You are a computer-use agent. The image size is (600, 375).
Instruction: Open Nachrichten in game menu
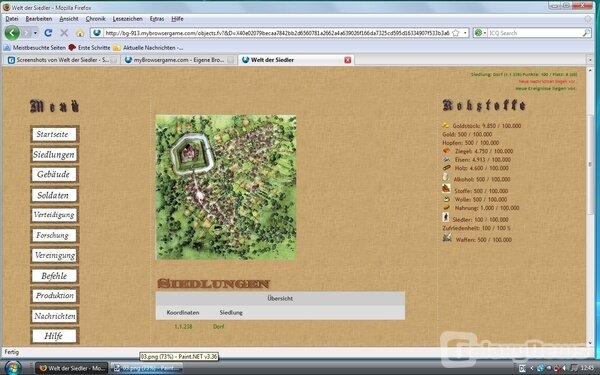coord(54,316)
